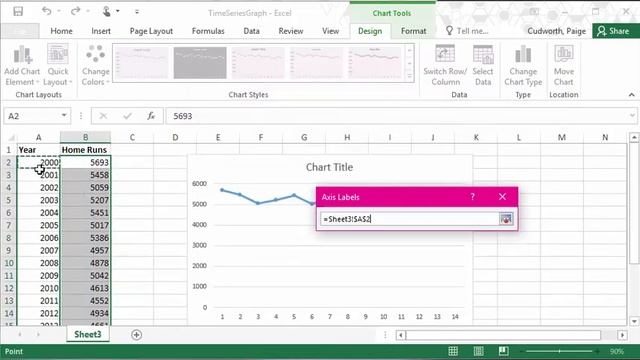Select the dark gray chart style thumbnail
The image size is (640, 360).
(x=200, y=63)
